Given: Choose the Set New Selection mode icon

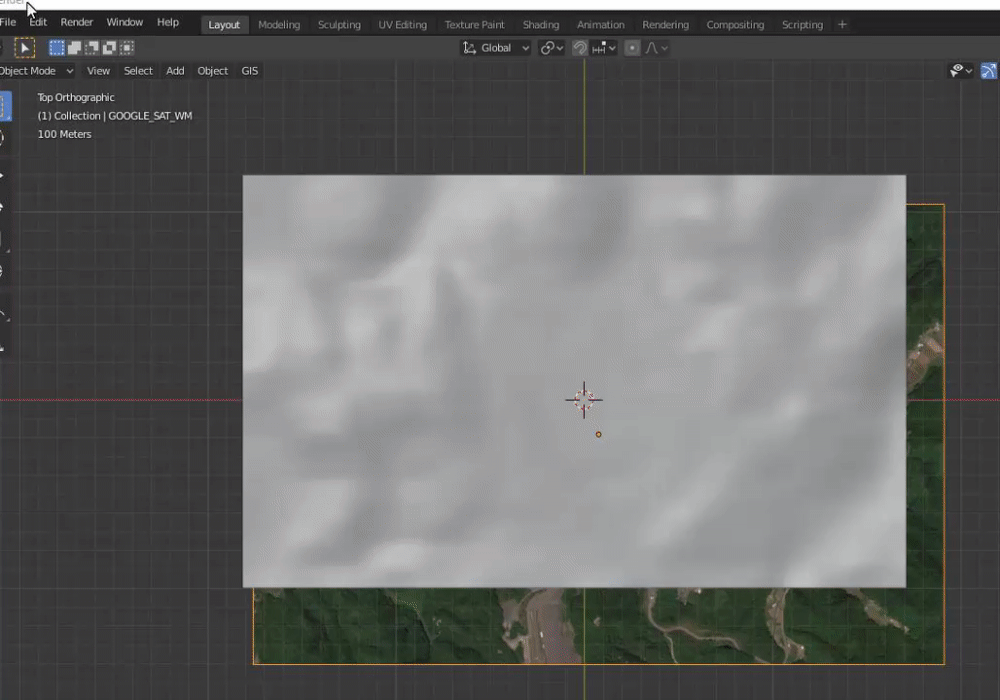Looking at the screenshot, I should coord(57,48).
